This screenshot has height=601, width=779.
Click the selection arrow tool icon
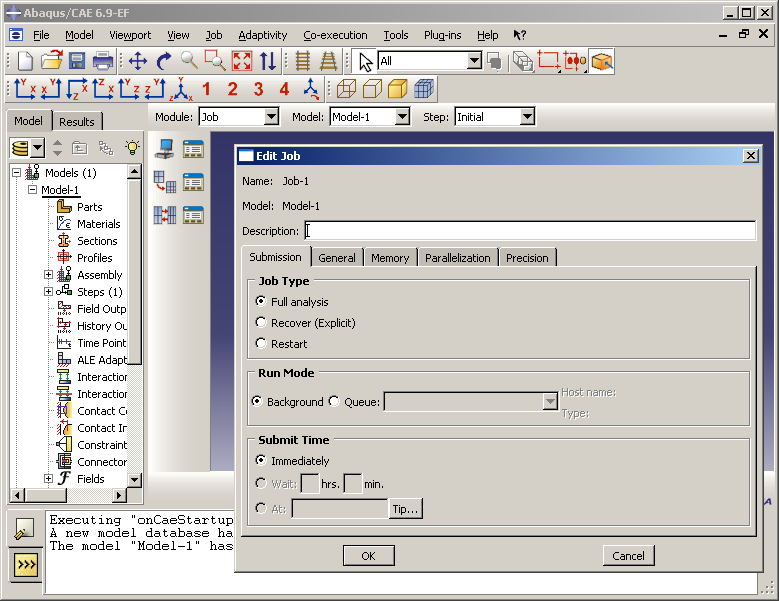pyautogui.click(x=366, y=62)
